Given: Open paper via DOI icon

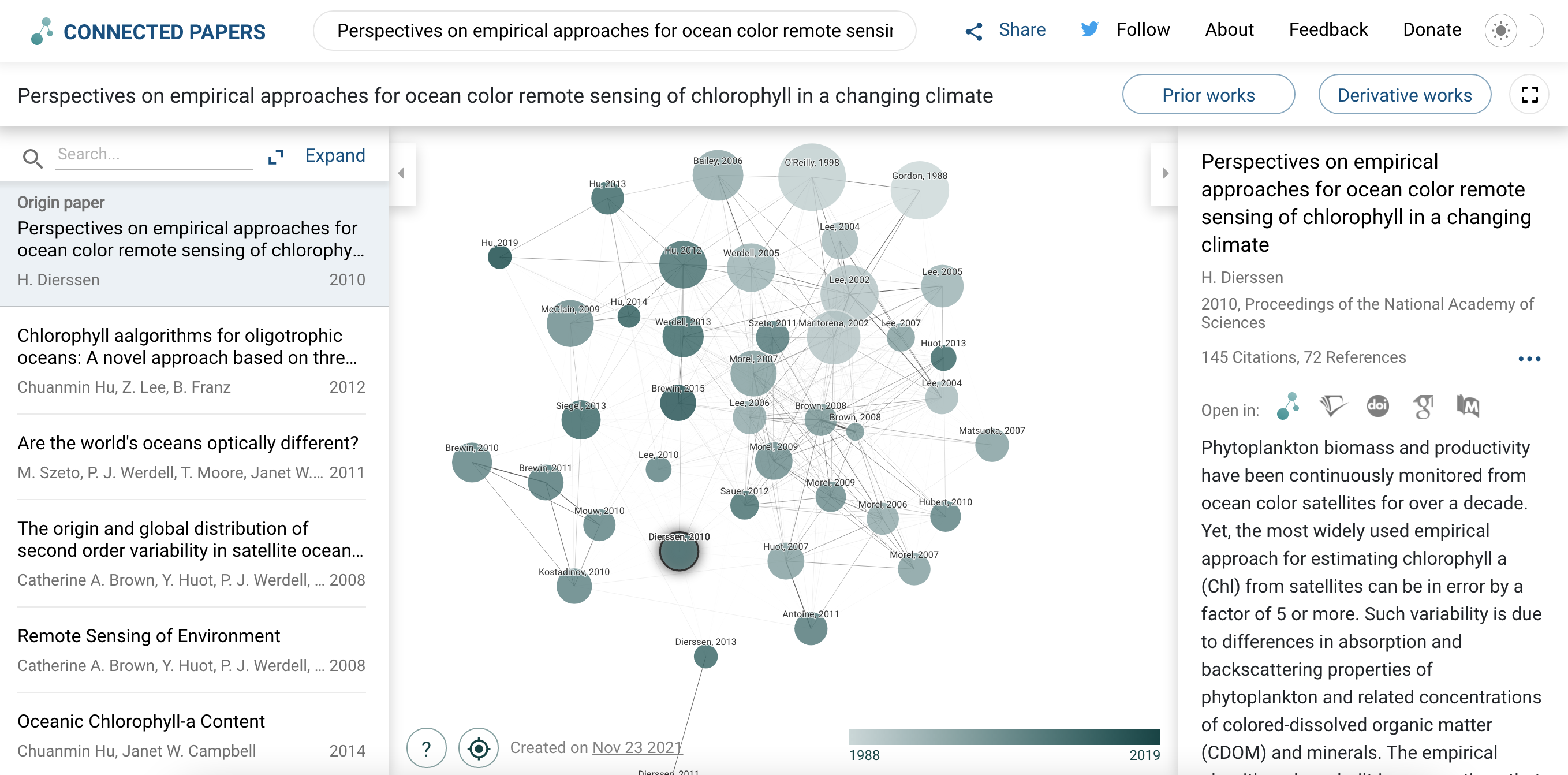Looking at the screenshot, I should tap(1377, 405).
